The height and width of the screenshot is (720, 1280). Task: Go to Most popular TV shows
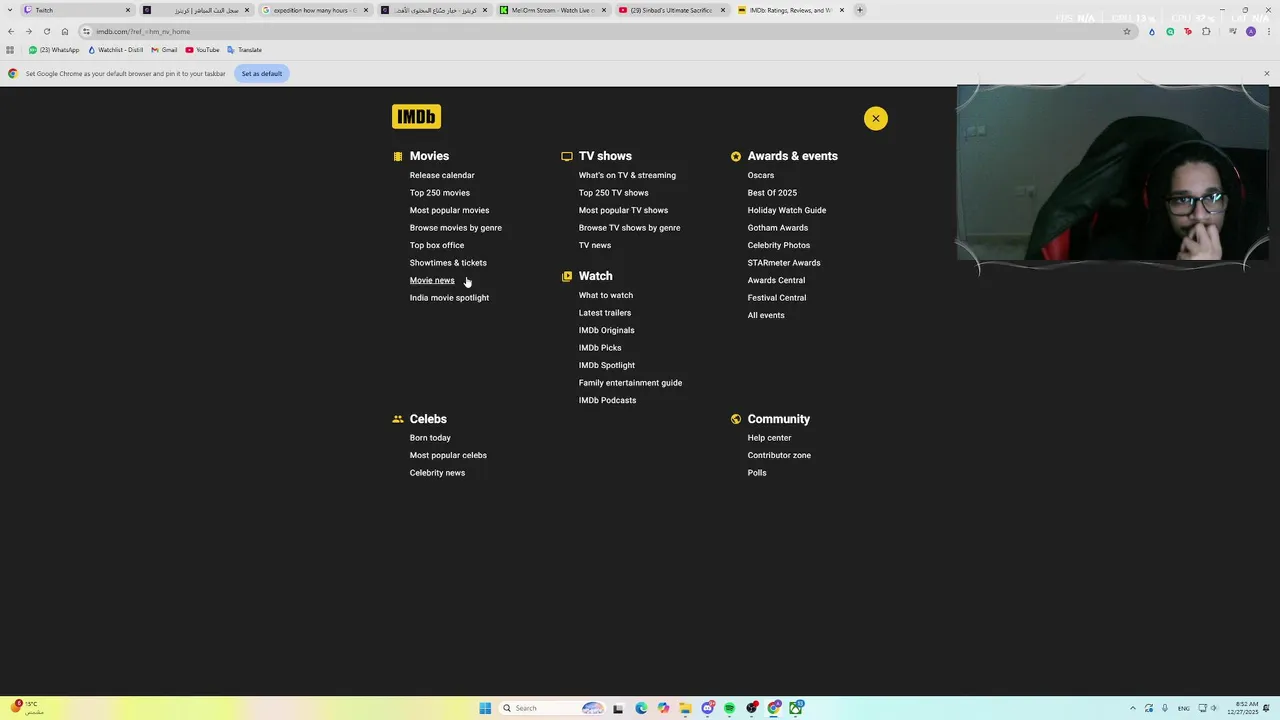coord(623,210)
